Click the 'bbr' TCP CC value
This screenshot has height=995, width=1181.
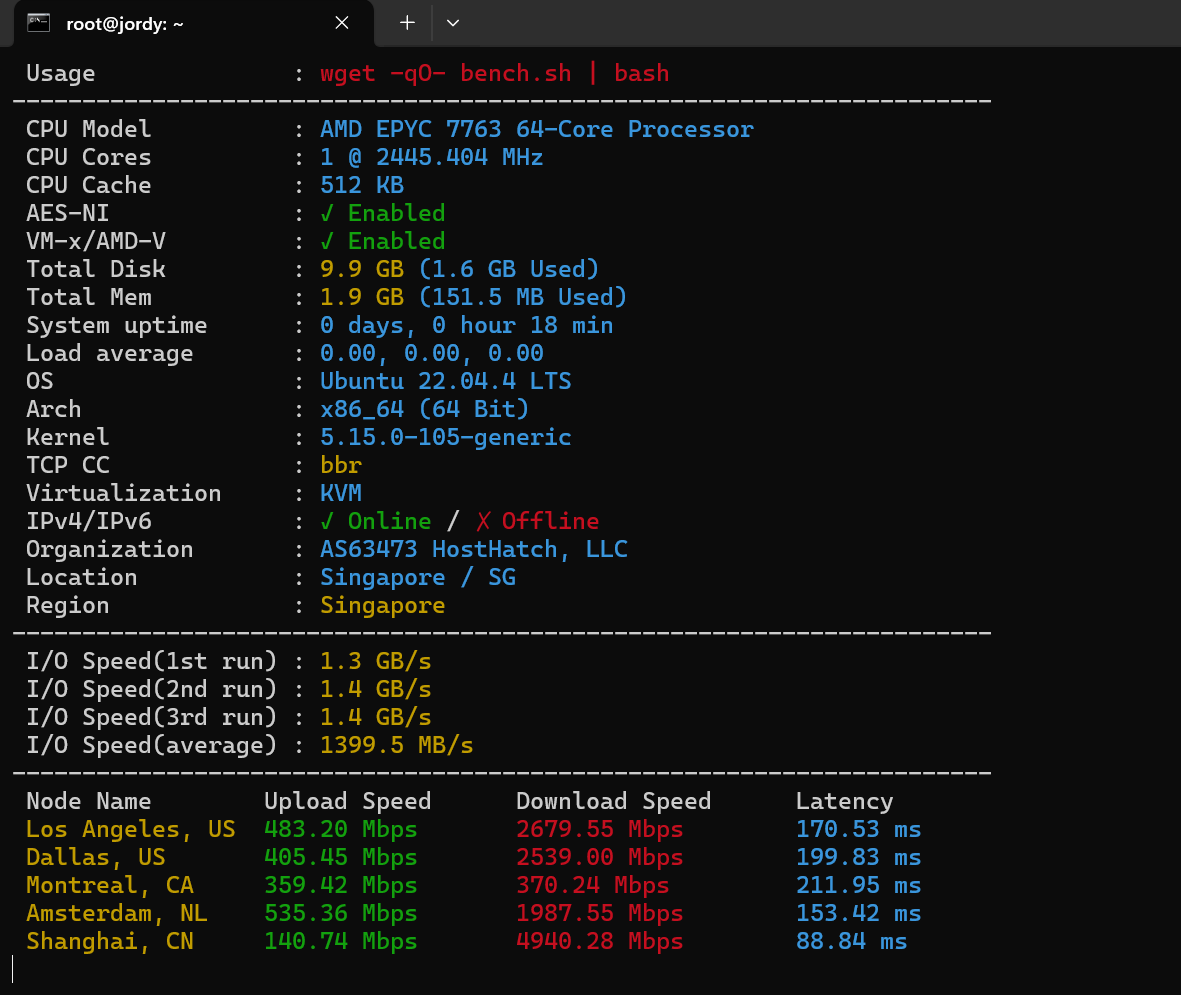tap(341, 465)
